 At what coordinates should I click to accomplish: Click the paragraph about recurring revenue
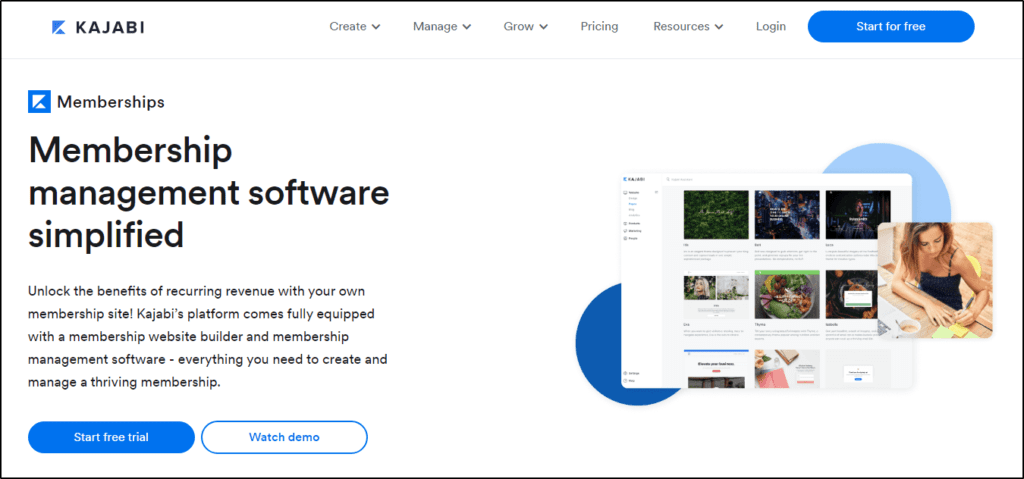[208, 337]
